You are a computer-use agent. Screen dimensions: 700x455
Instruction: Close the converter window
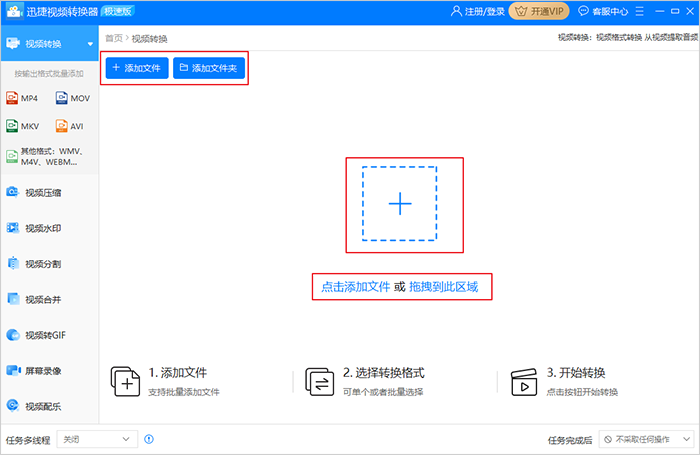690,11
